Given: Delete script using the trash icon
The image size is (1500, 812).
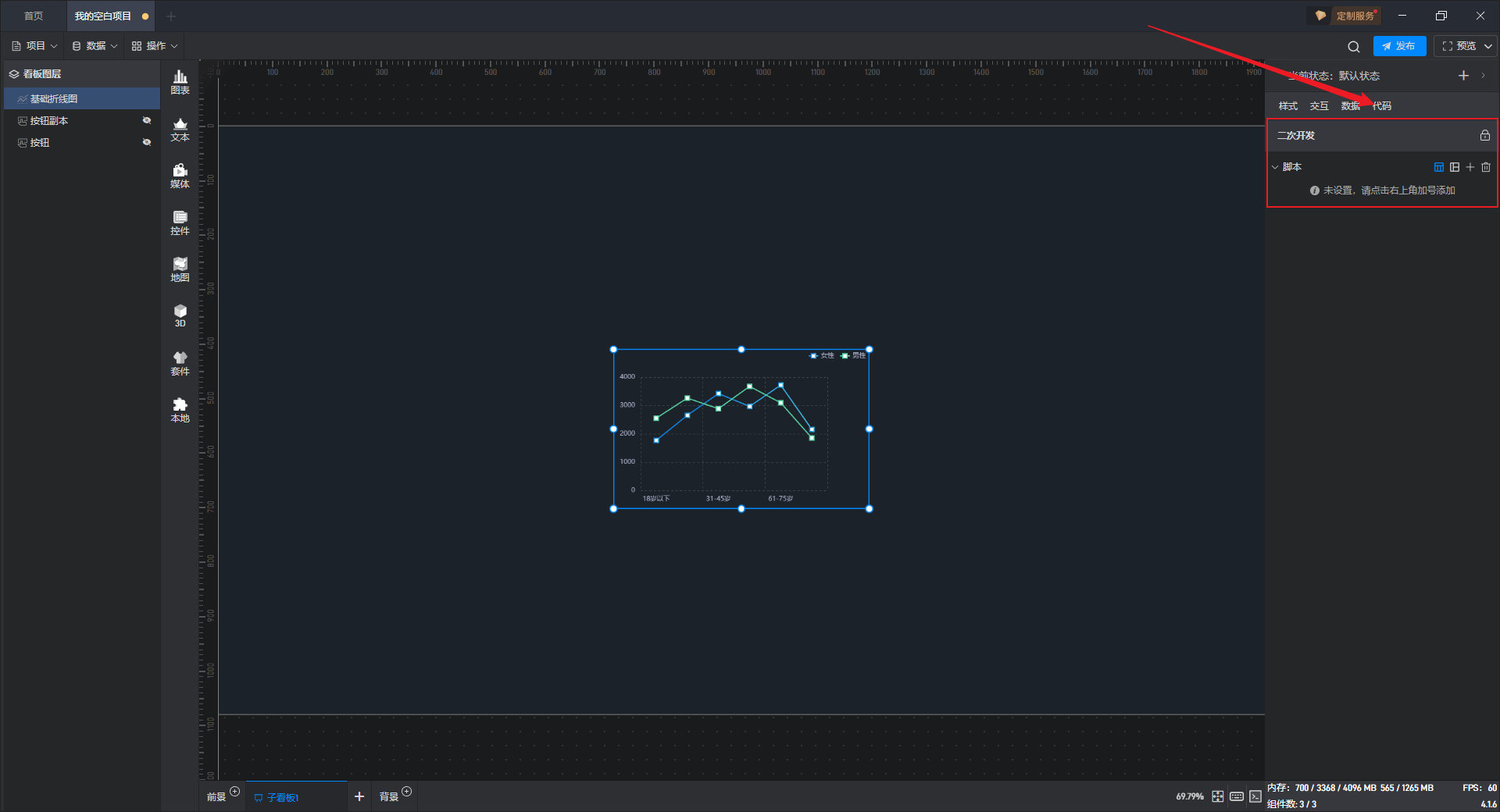Looking at the screenshot, I should (1486, 167).
